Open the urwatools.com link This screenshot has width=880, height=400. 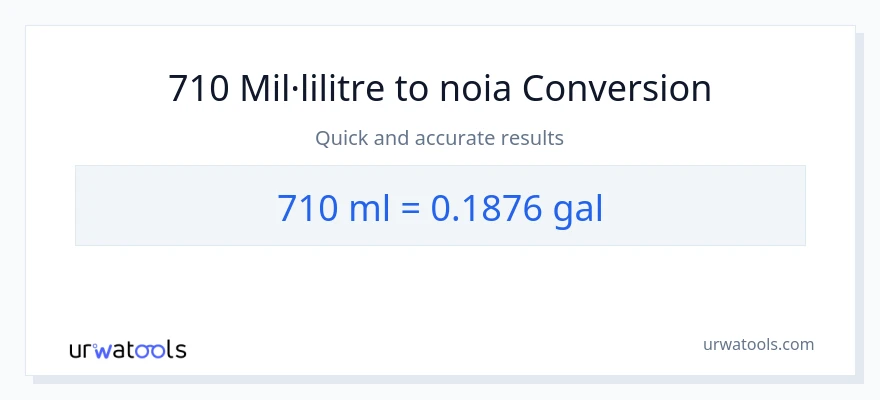pos(758,344)
